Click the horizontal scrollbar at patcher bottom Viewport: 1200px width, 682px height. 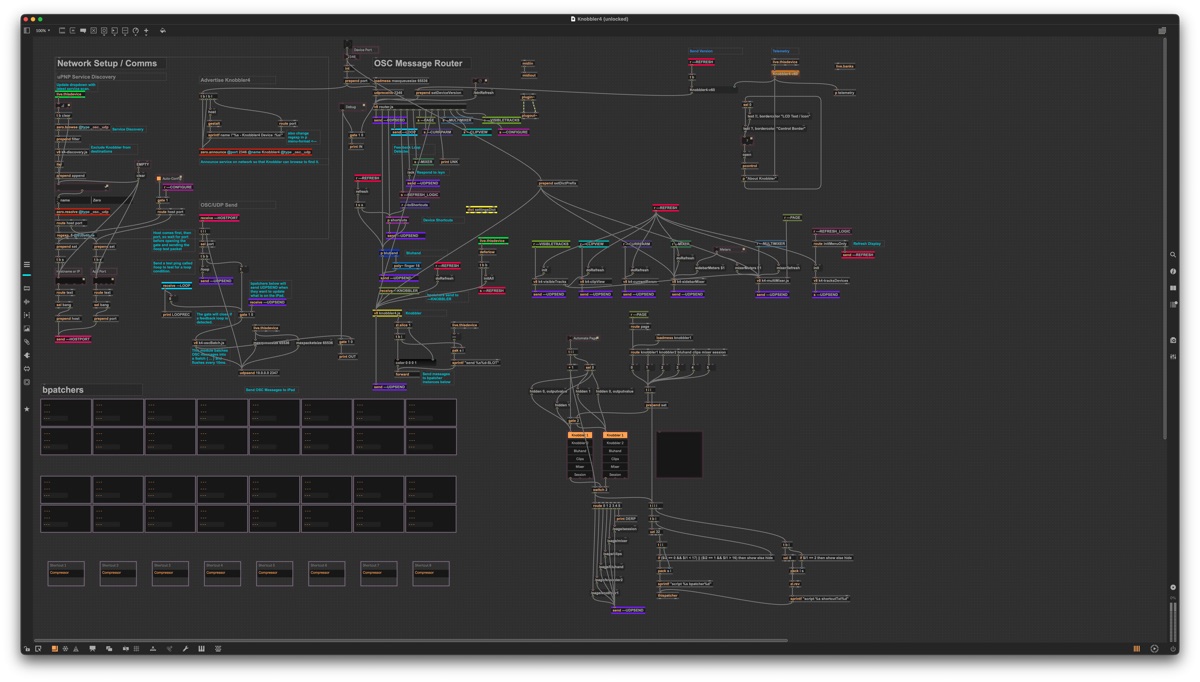410,640
